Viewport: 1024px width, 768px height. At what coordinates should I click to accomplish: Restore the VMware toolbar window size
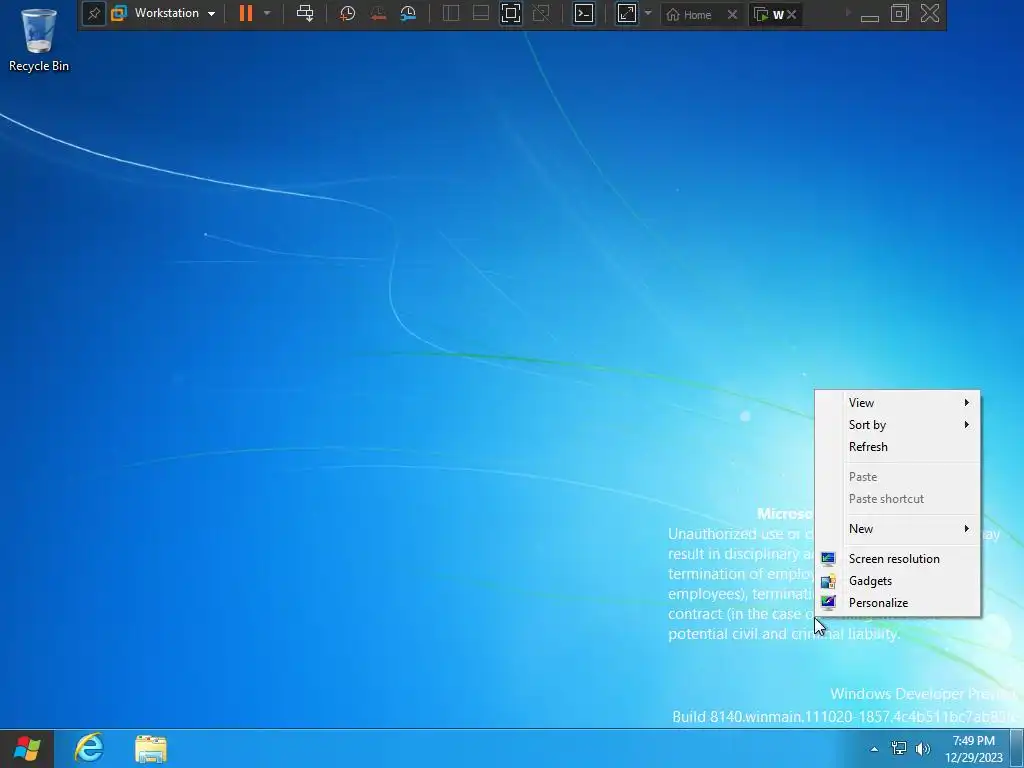coord(900,13)
